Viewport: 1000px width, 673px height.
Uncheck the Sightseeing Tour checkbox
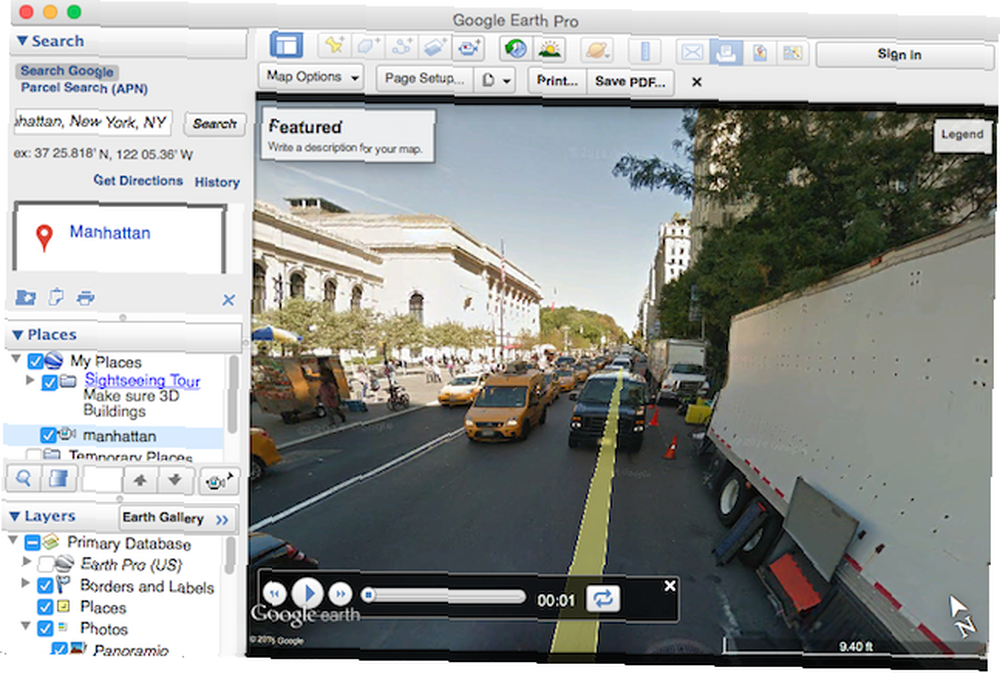point(49,382)
